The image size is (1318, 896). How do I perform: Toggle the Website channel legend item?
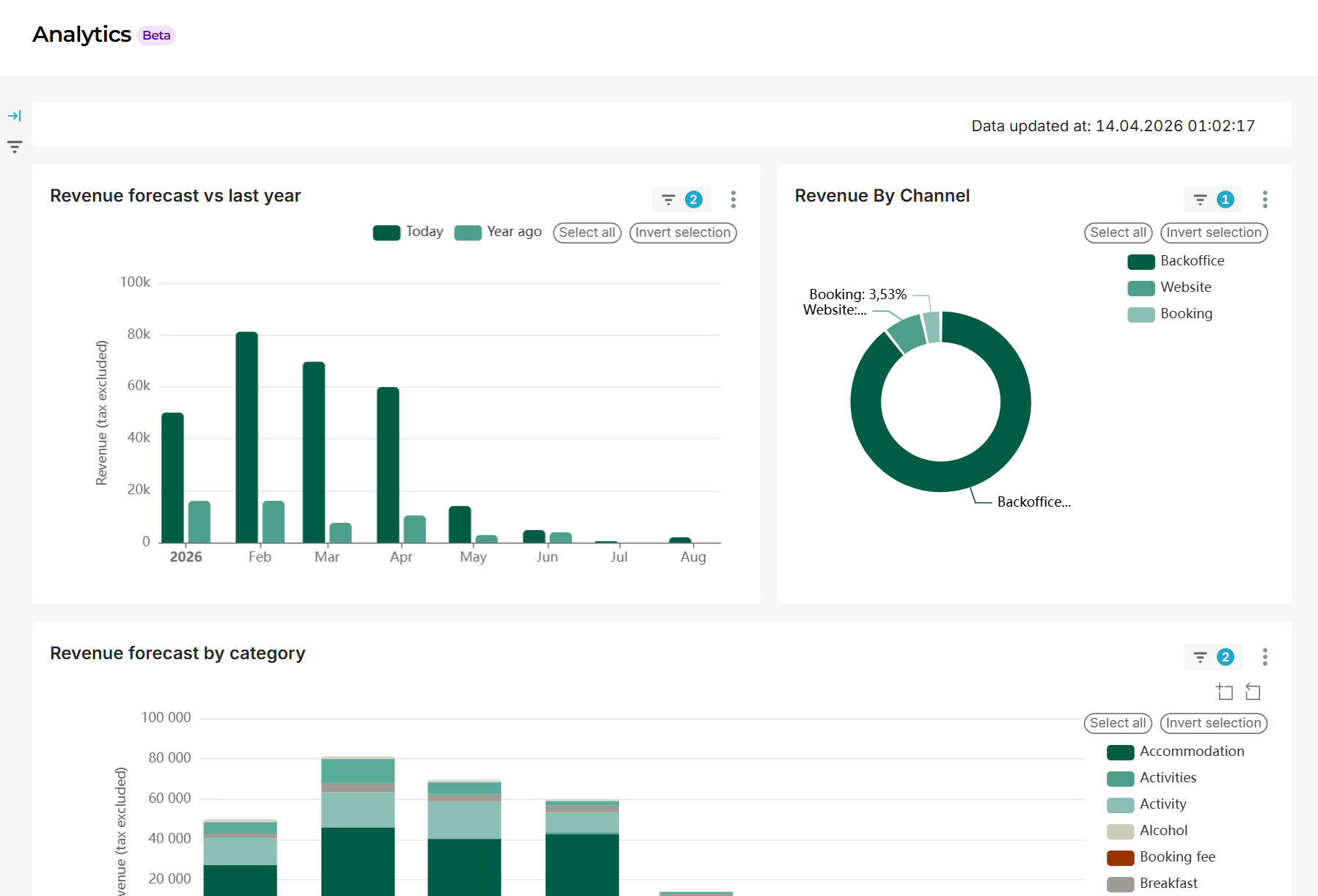[x=1169, y=287]
